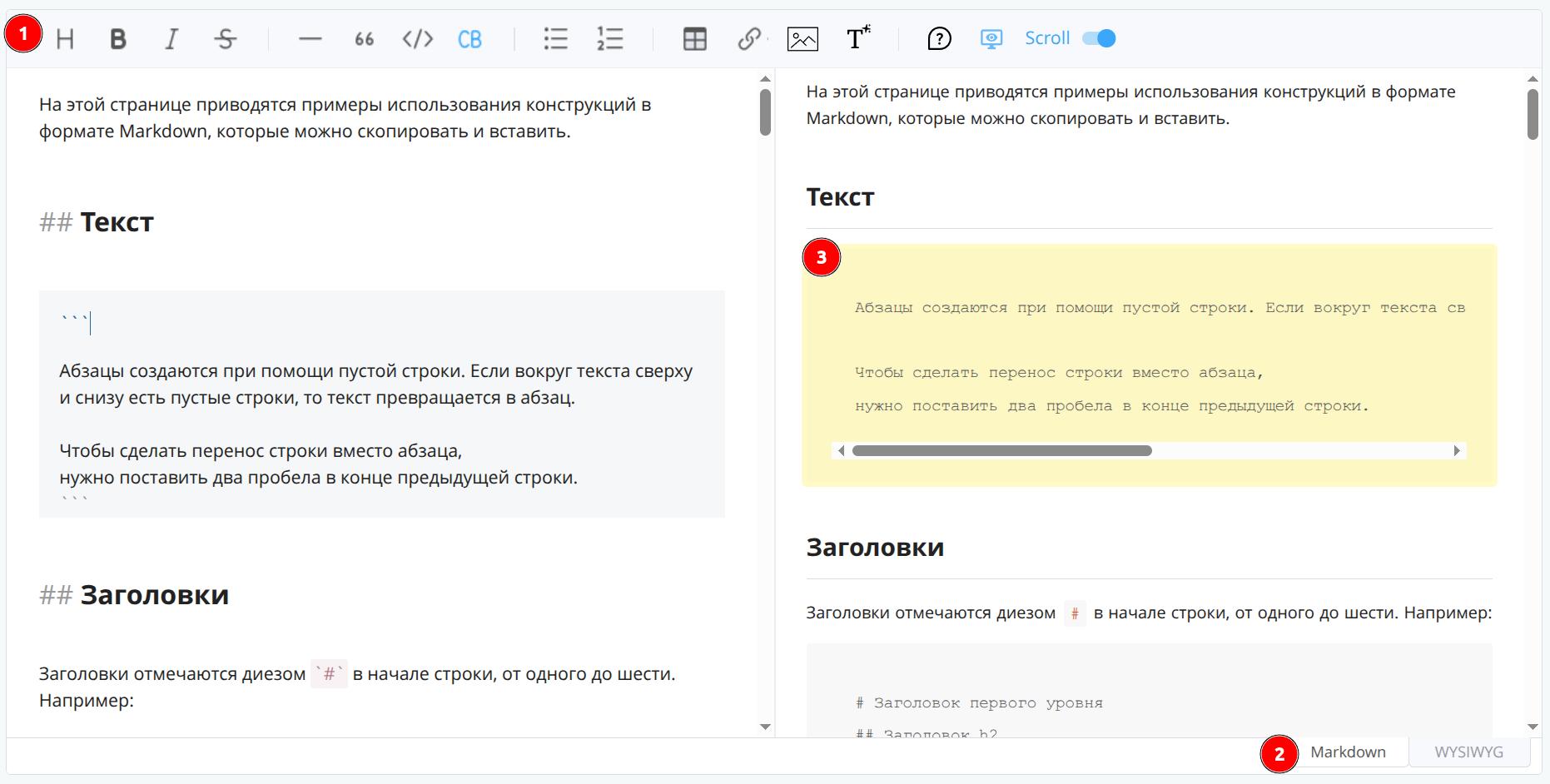1550x784 pixels.
Task: Apply italic formatting
Action: point(171,39)
